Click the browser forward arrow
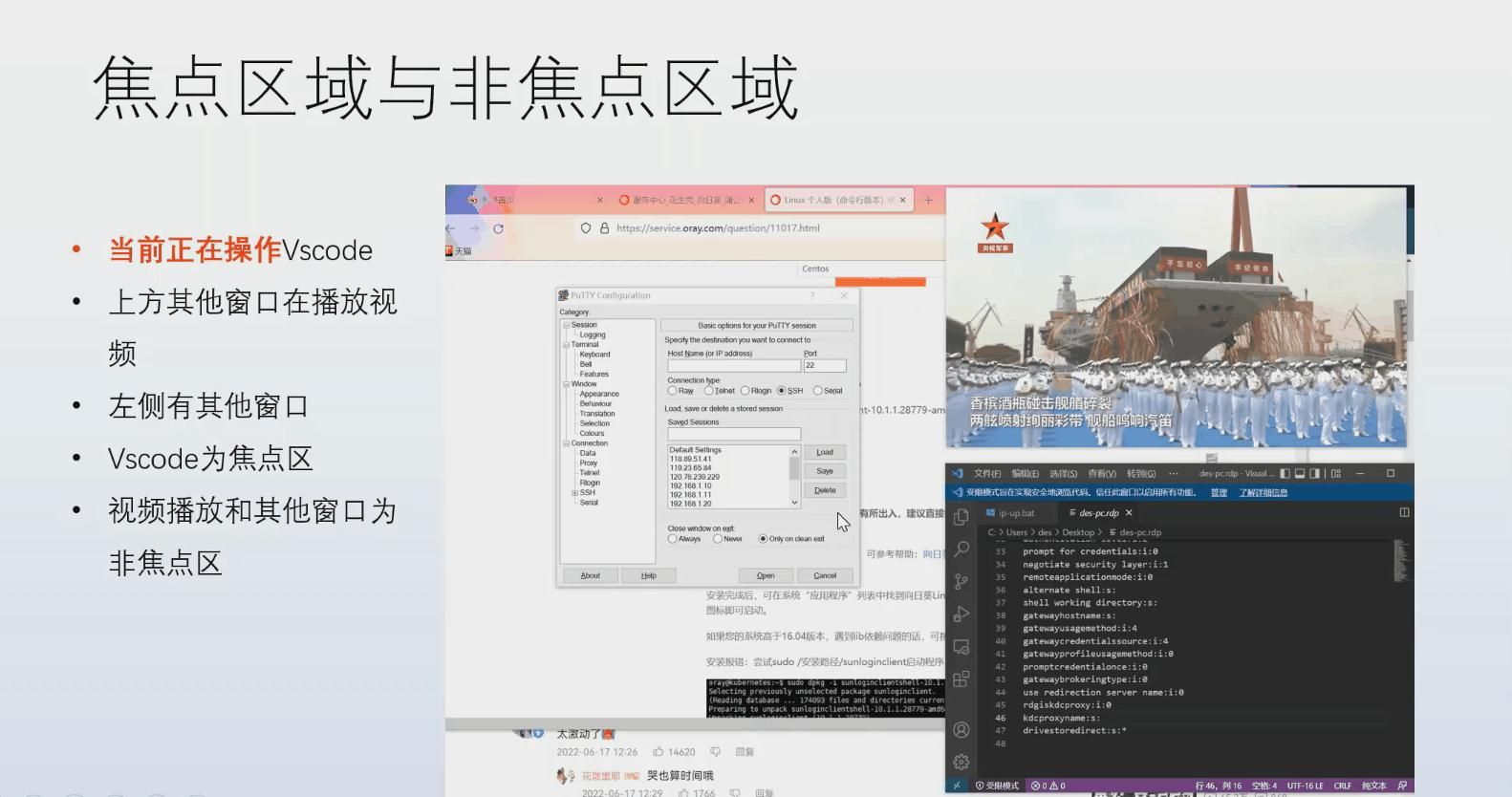Viewport: 1512px width, 797px height. 474,228
